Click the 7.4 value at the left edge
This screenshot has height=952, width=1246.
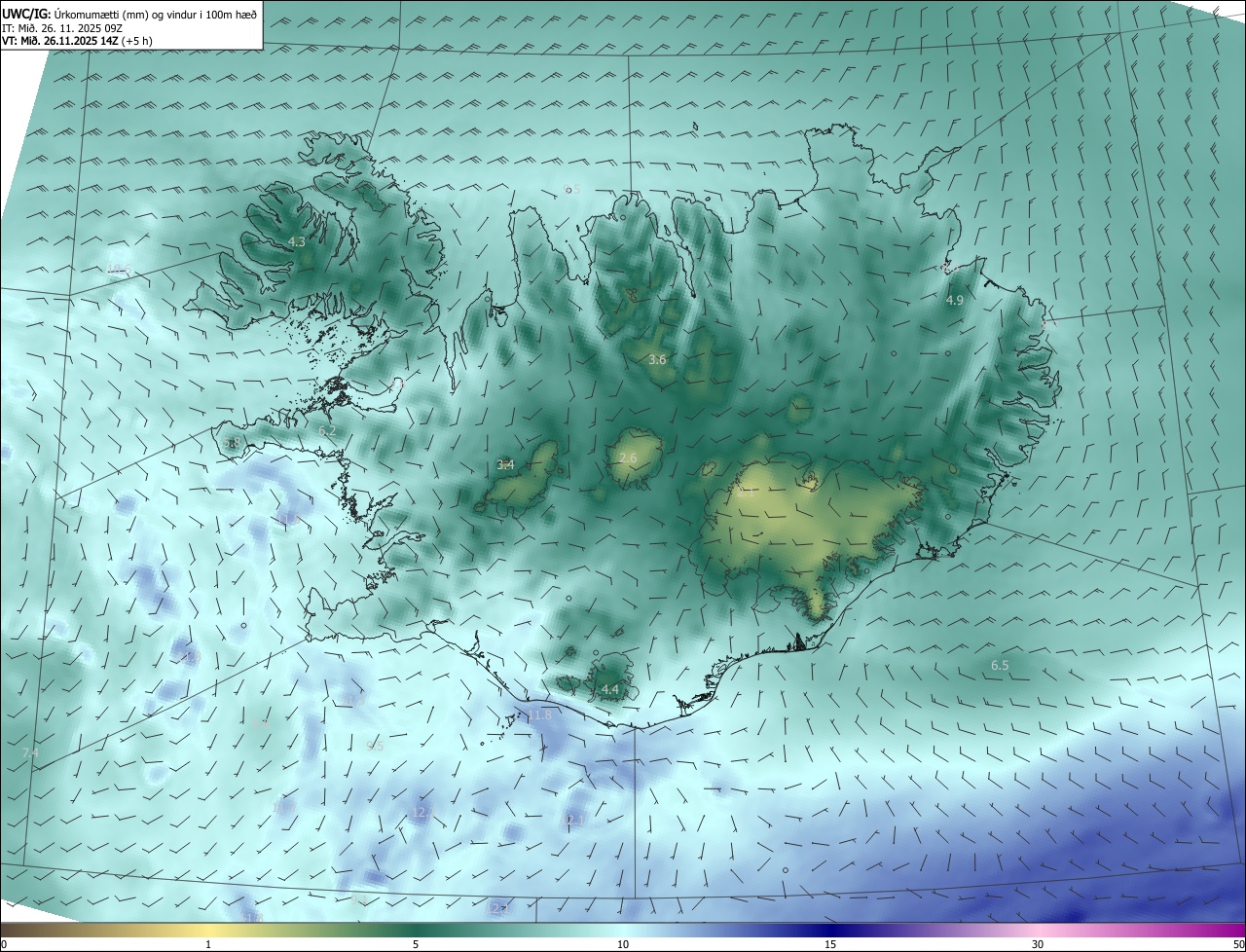[x=30, y=753]
